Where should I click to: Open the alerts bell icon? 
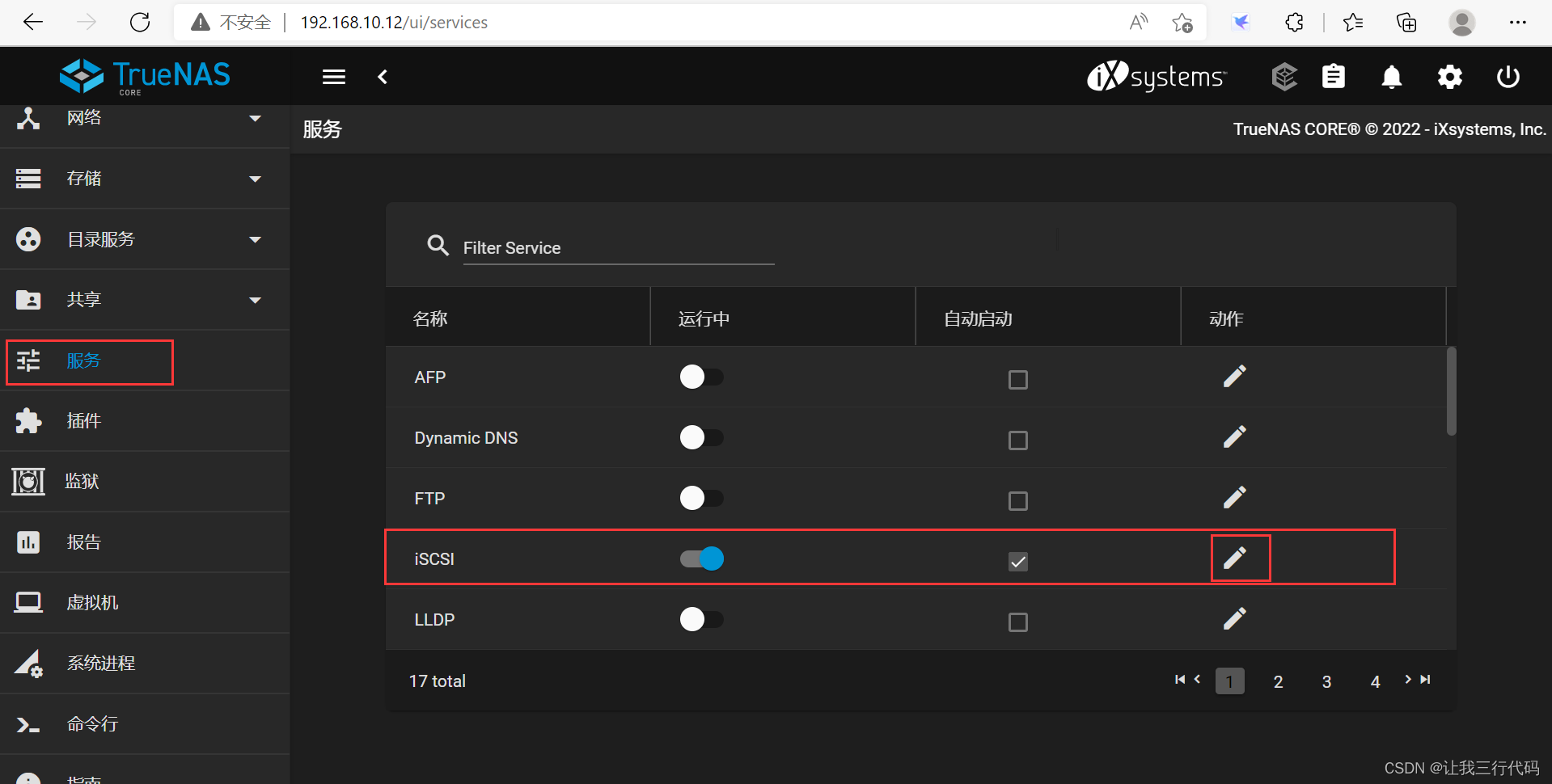point(1392,77)
